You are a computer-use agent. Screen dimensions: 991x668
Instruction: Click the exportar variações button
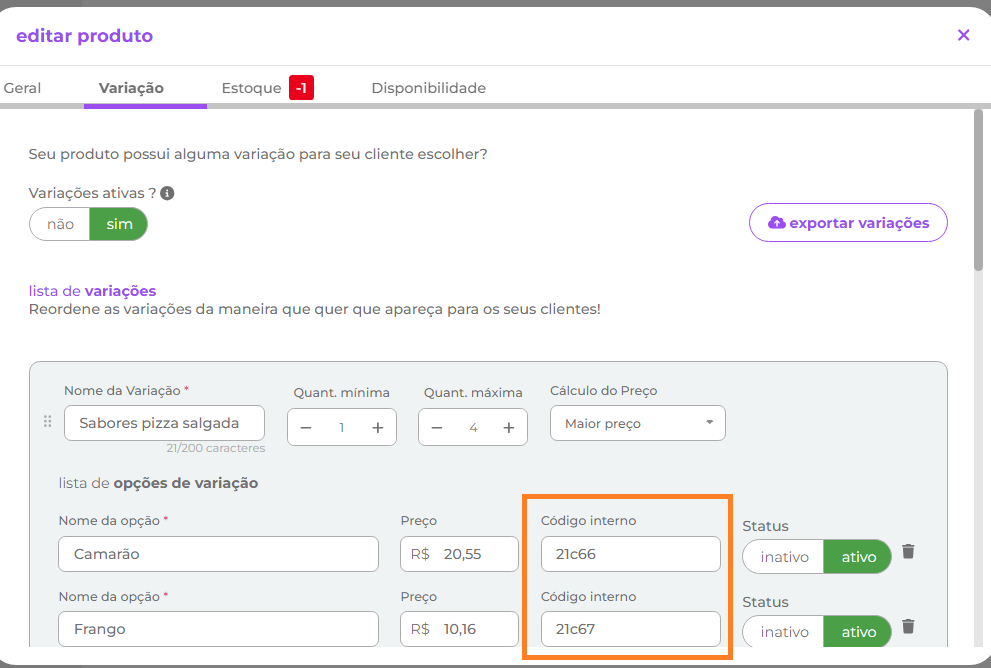point(848,223)
